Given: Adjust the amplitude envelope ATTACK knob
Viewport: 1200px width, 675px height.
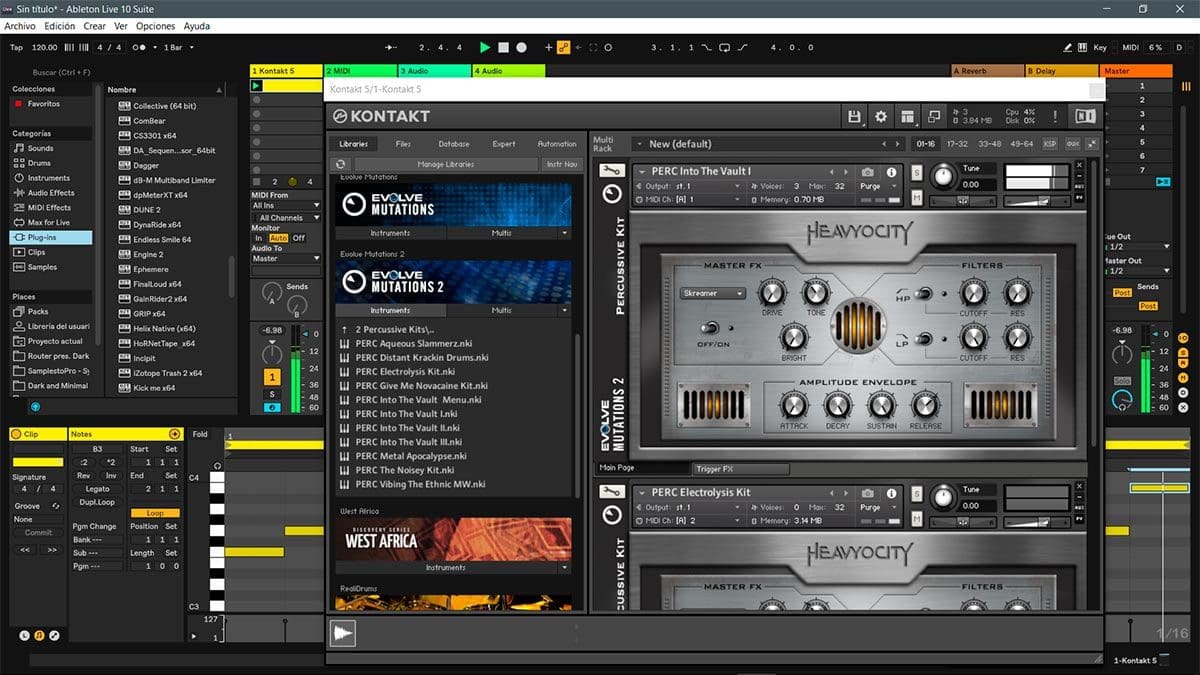Looking at the screenshot, I should tap(793, 405).
